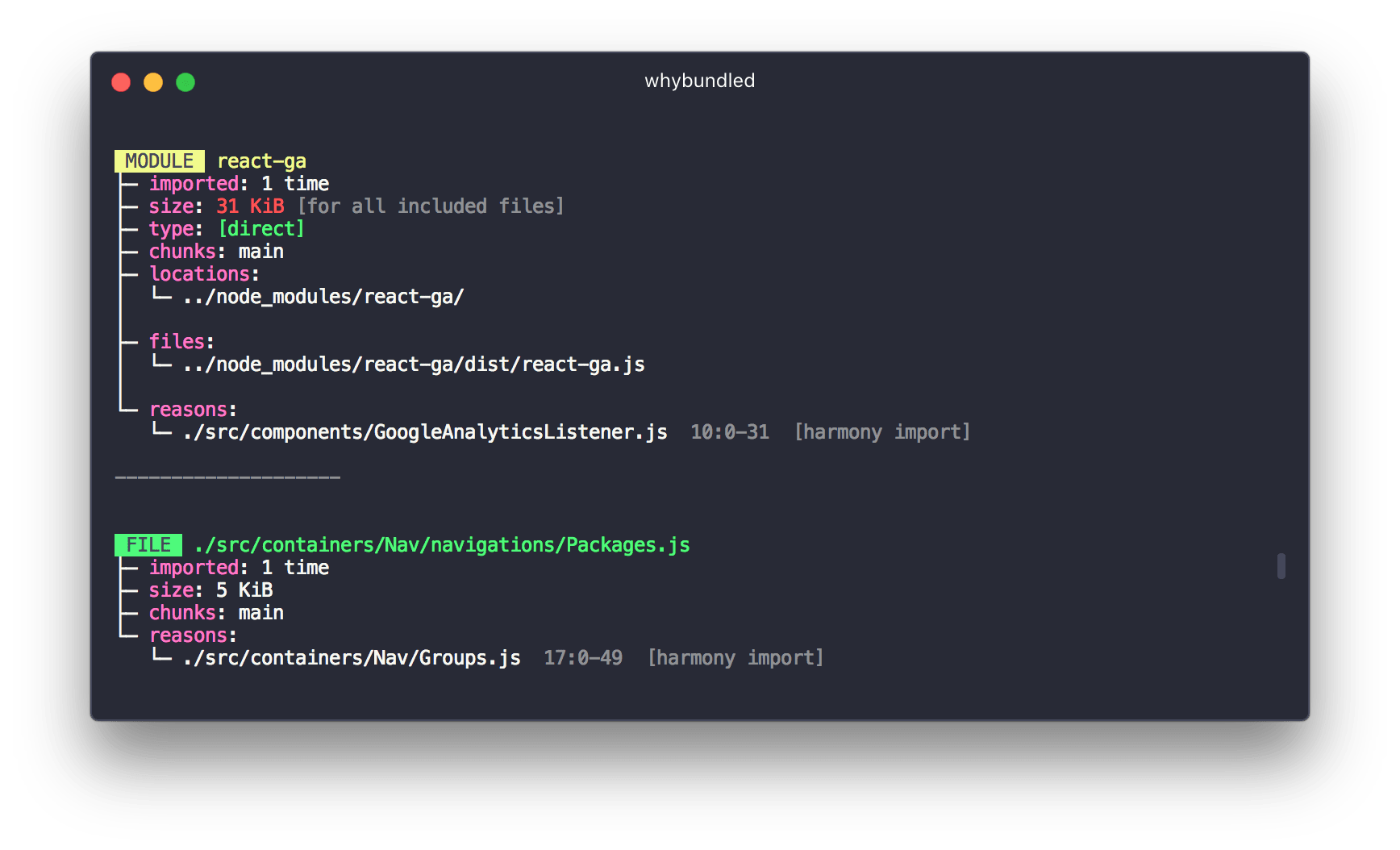Click 'chunks: main' under Packages.js file
This screenshot has width=1400, height=850.
(x=216, y=613)
